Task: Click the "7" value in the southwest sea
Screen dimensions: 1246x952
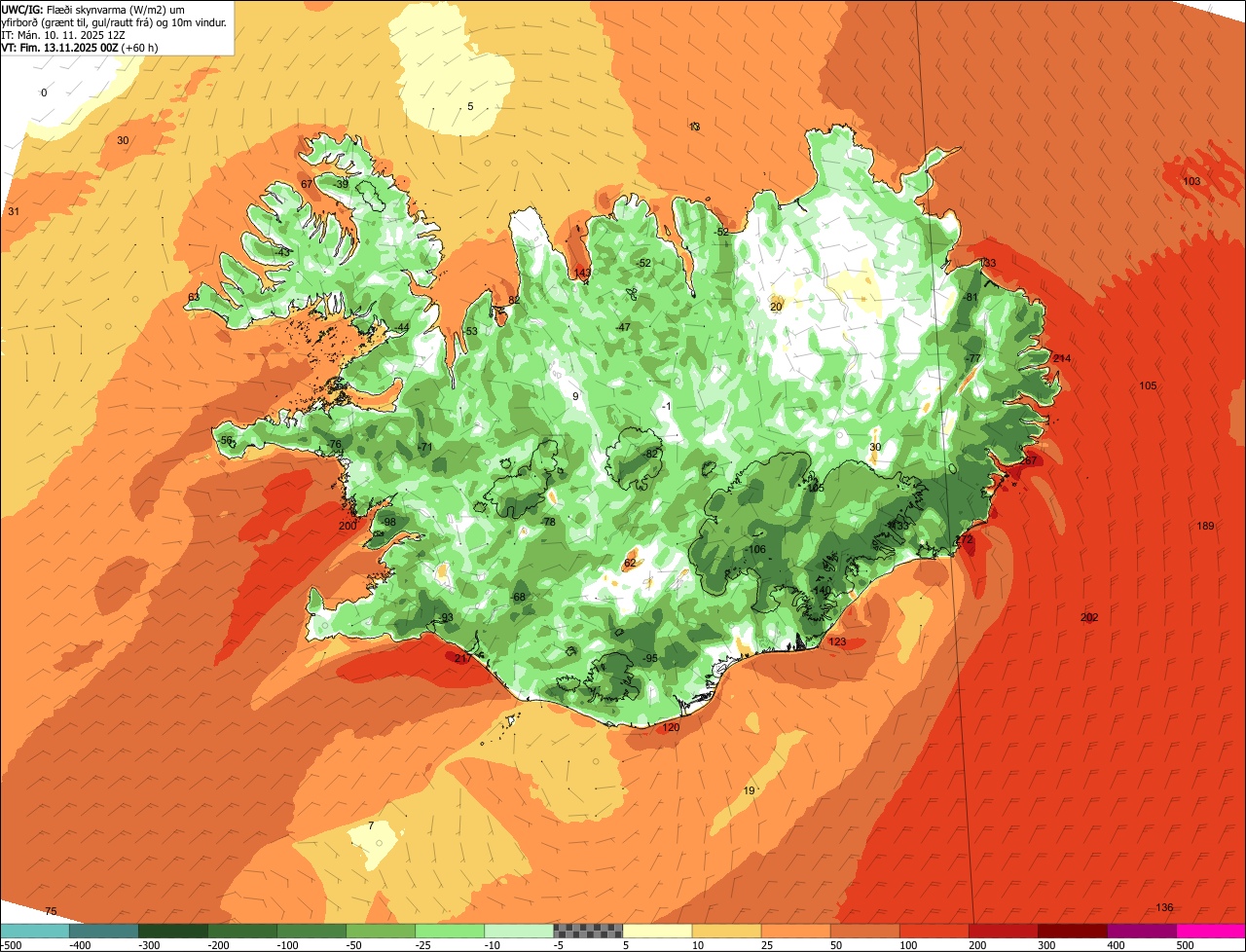Action: [x=371, y=826]
